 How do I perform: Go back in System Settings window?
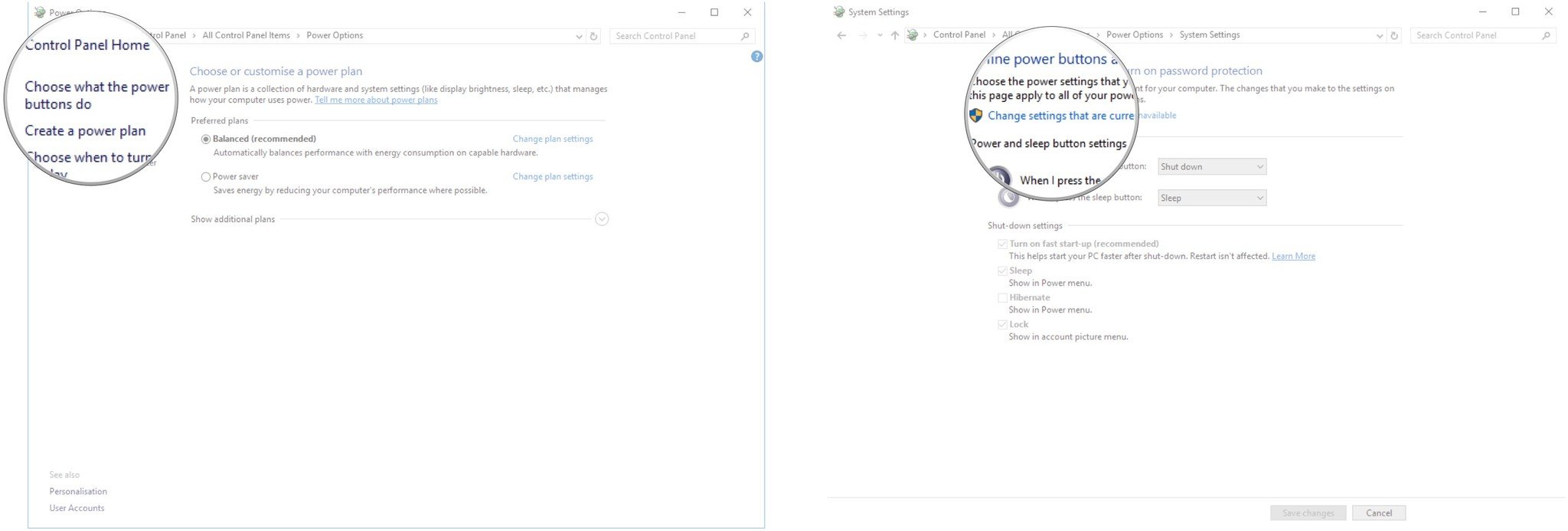841,35
